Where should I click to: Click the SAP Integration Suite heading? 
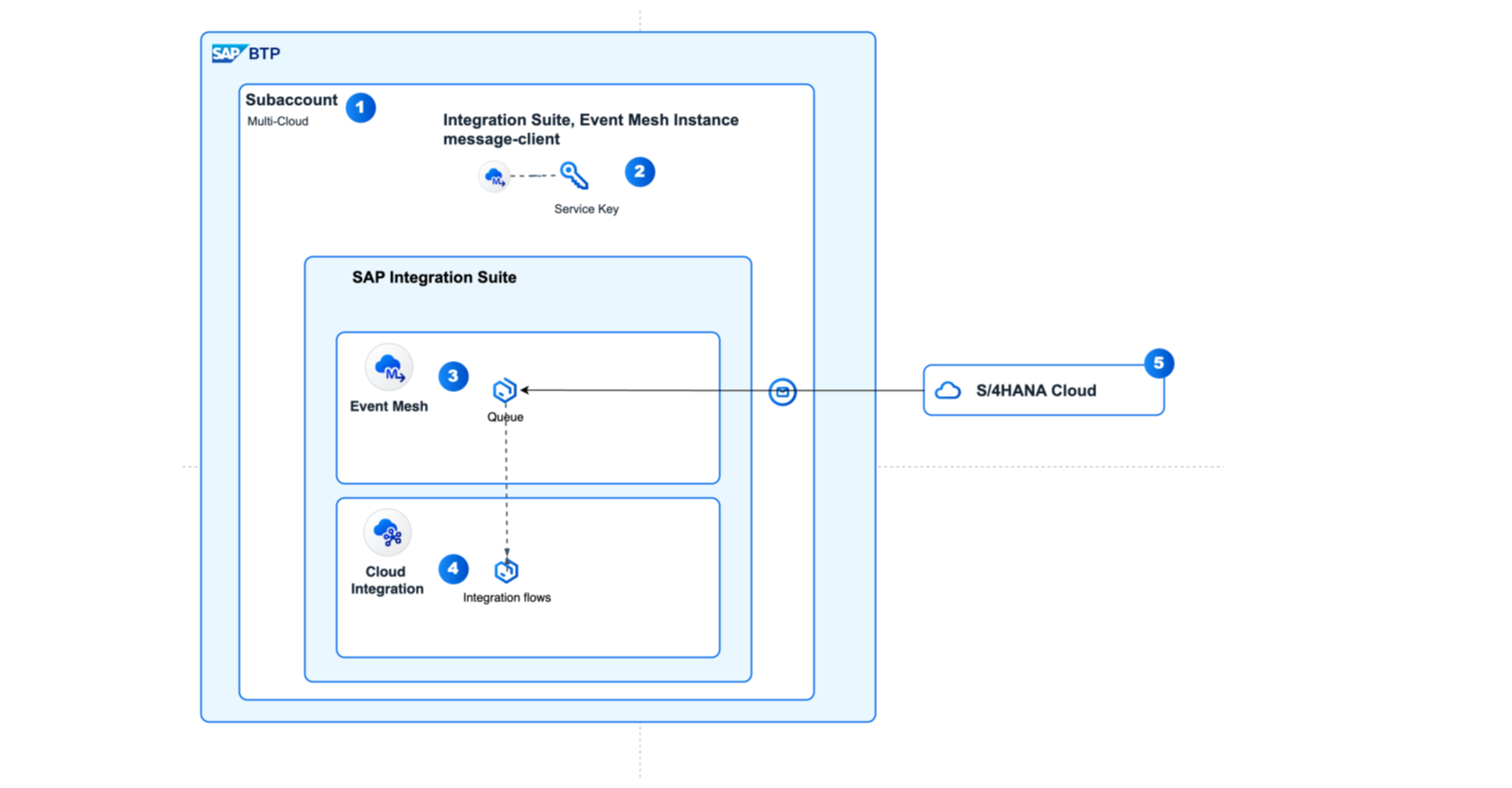(x=435, y=278)
